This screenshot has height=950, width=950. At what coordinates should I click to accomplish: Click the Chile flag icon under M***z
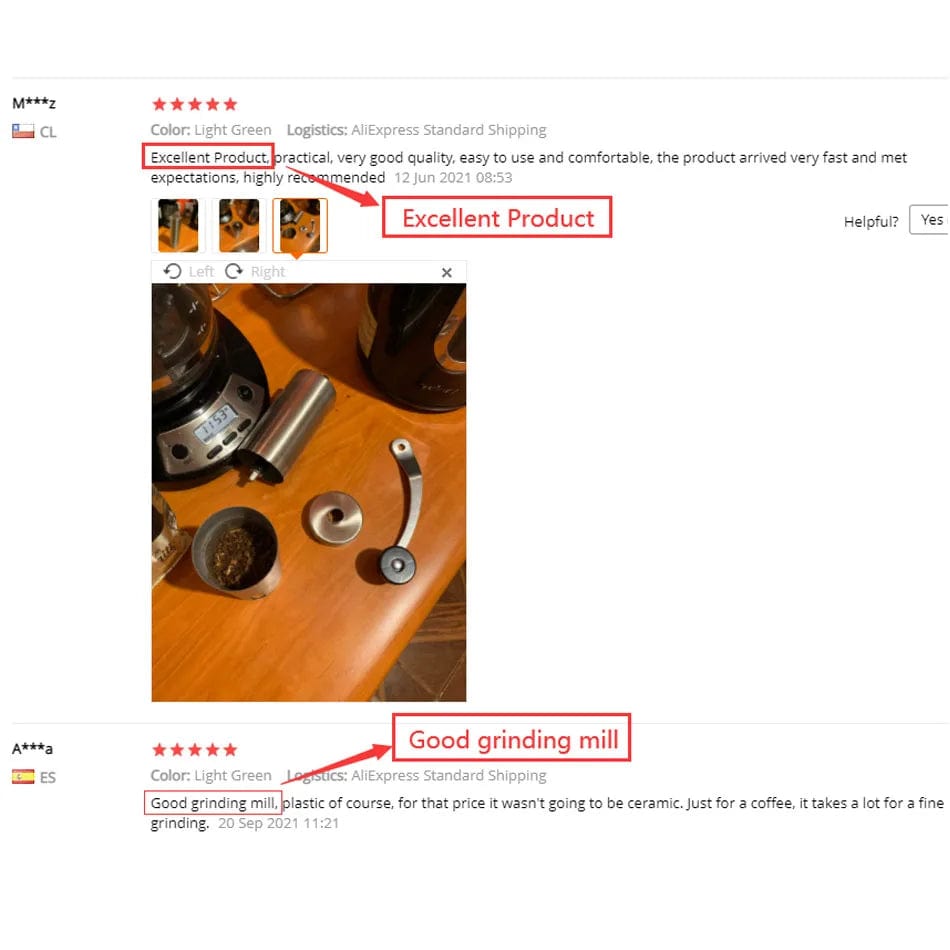(x=23, y=131)
